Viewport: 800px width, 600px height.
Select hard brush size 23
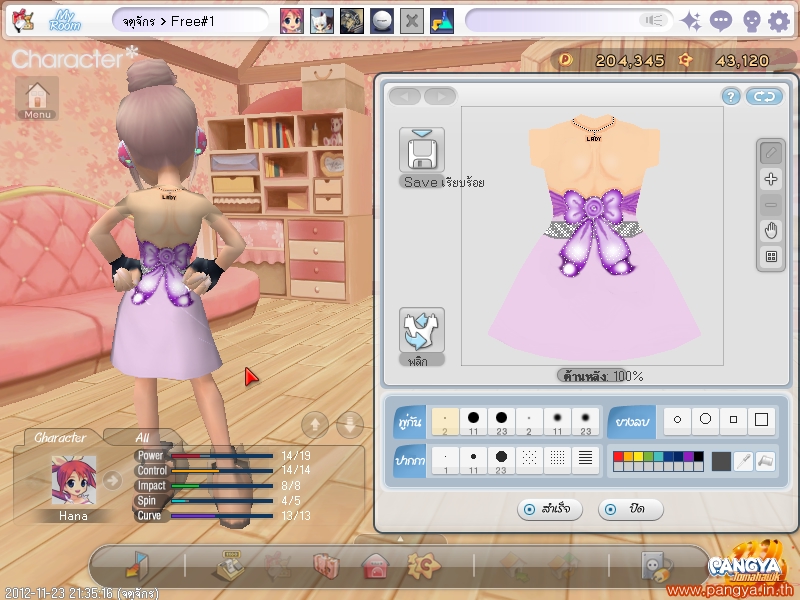click(x=501, y=421)
